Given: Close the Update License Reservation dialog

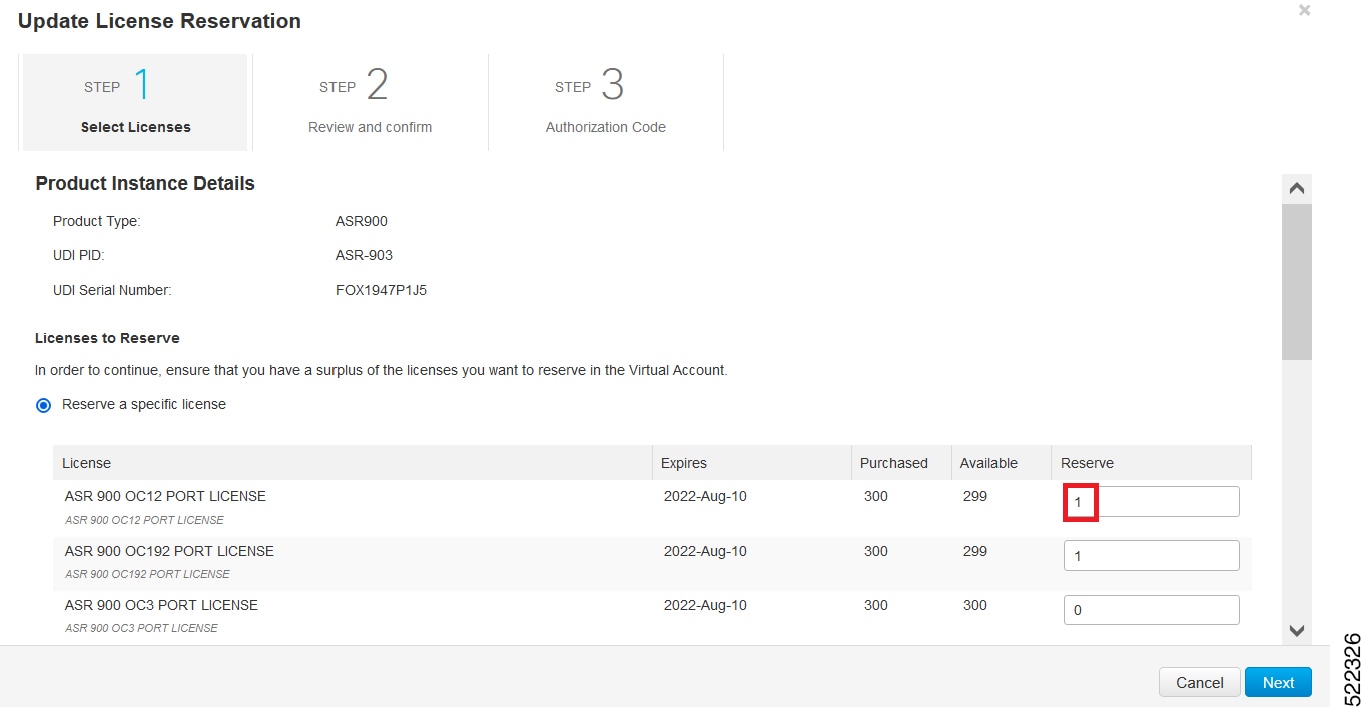Looking at the screenshot, I should (x=1304, y=10).
